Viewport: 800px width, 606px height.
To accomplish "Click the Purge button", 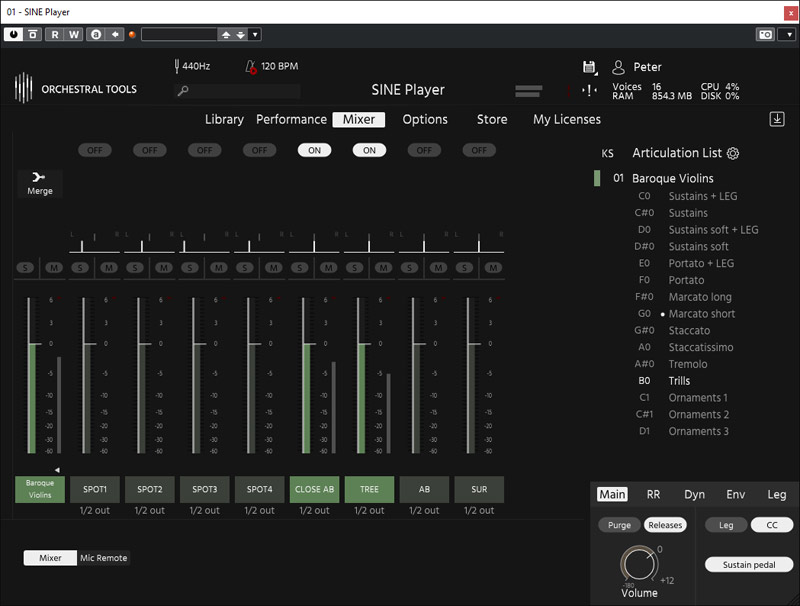I will coord(619,525).
